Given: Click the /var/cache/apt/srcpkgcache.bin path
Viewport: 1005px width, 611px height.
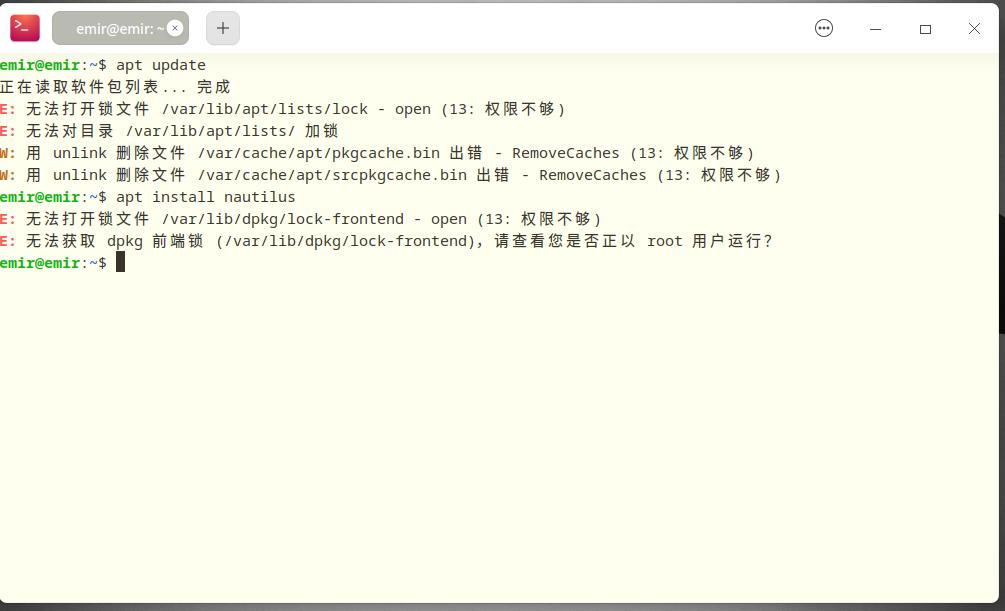Looking at the screenshot, I should tap(332, 175).
